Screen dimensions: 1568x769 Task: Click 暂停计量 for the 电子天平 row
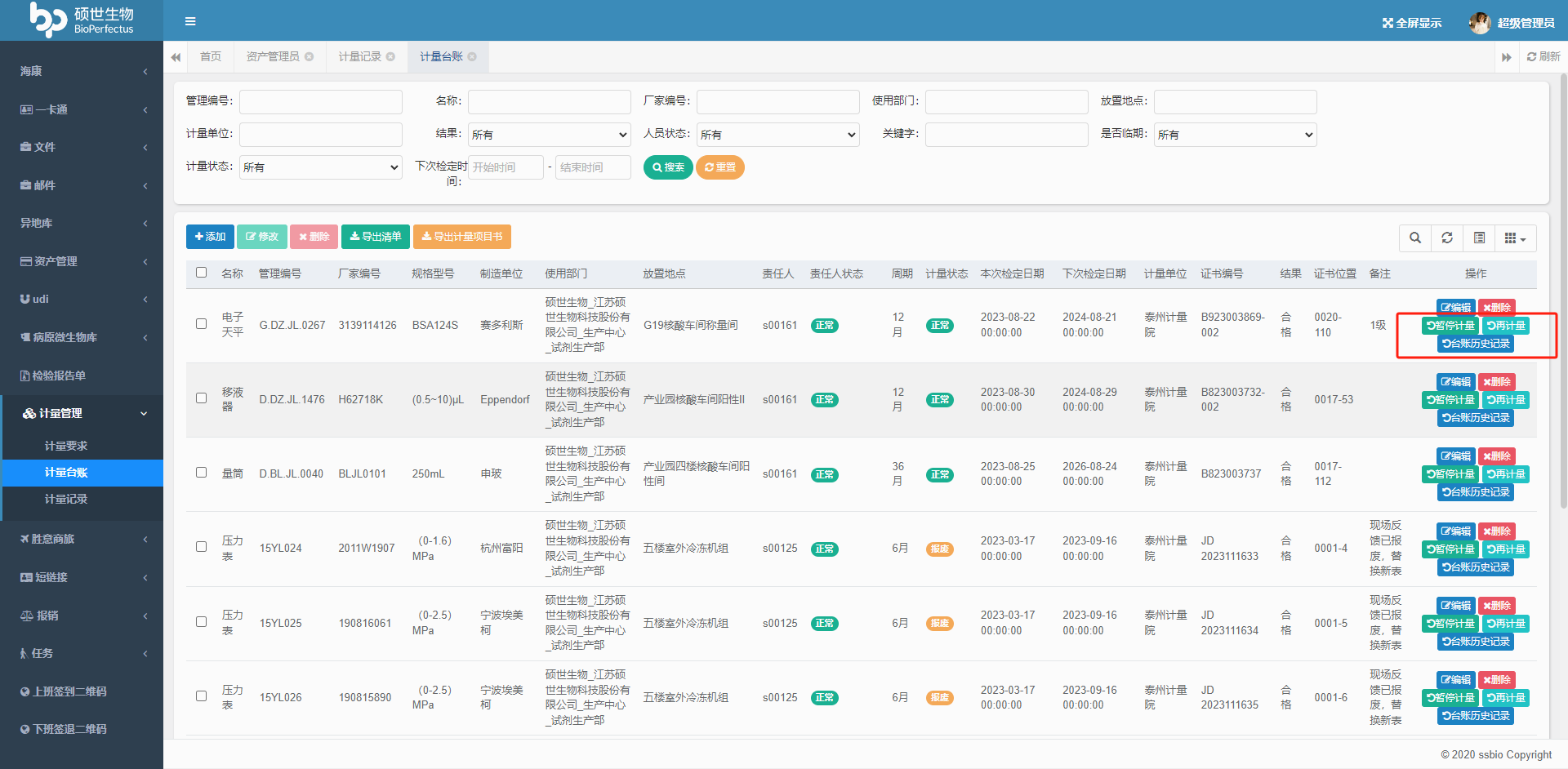[1450, 325]
